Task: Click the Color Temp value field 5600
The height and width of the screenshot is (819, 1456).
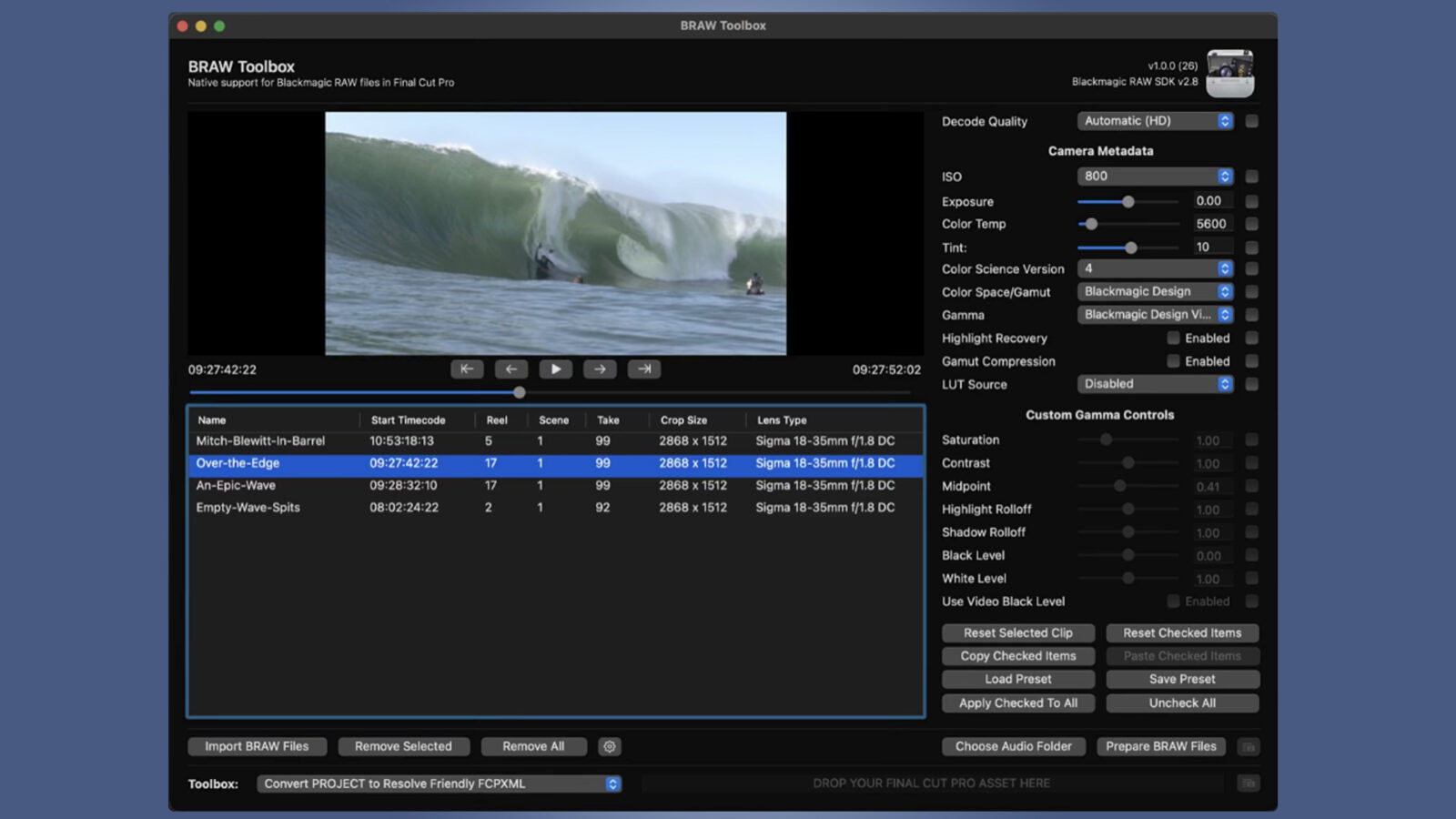Action: 1213,224
